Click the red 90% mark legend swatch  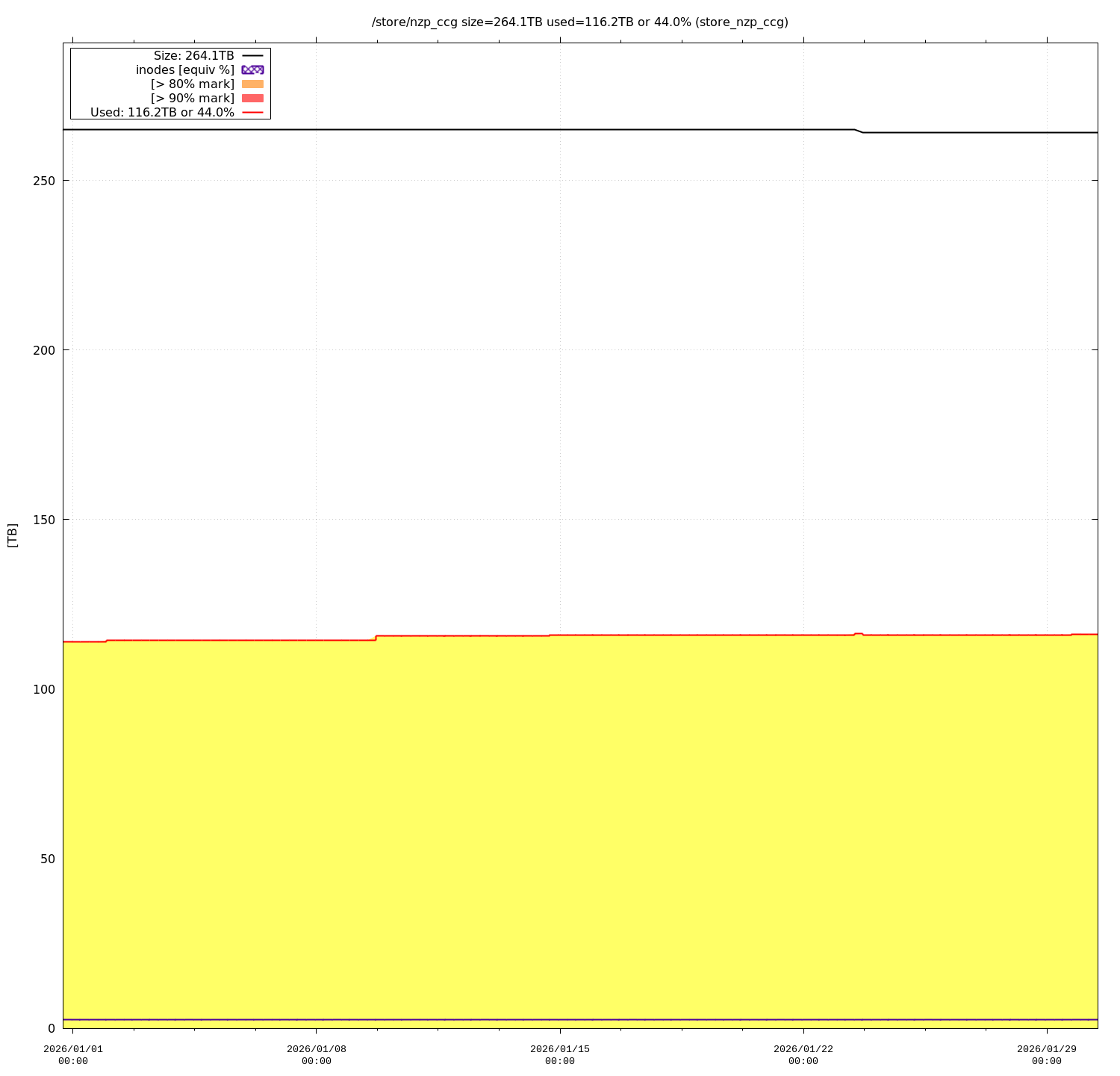pyautogui.click(x=252, y=98)
